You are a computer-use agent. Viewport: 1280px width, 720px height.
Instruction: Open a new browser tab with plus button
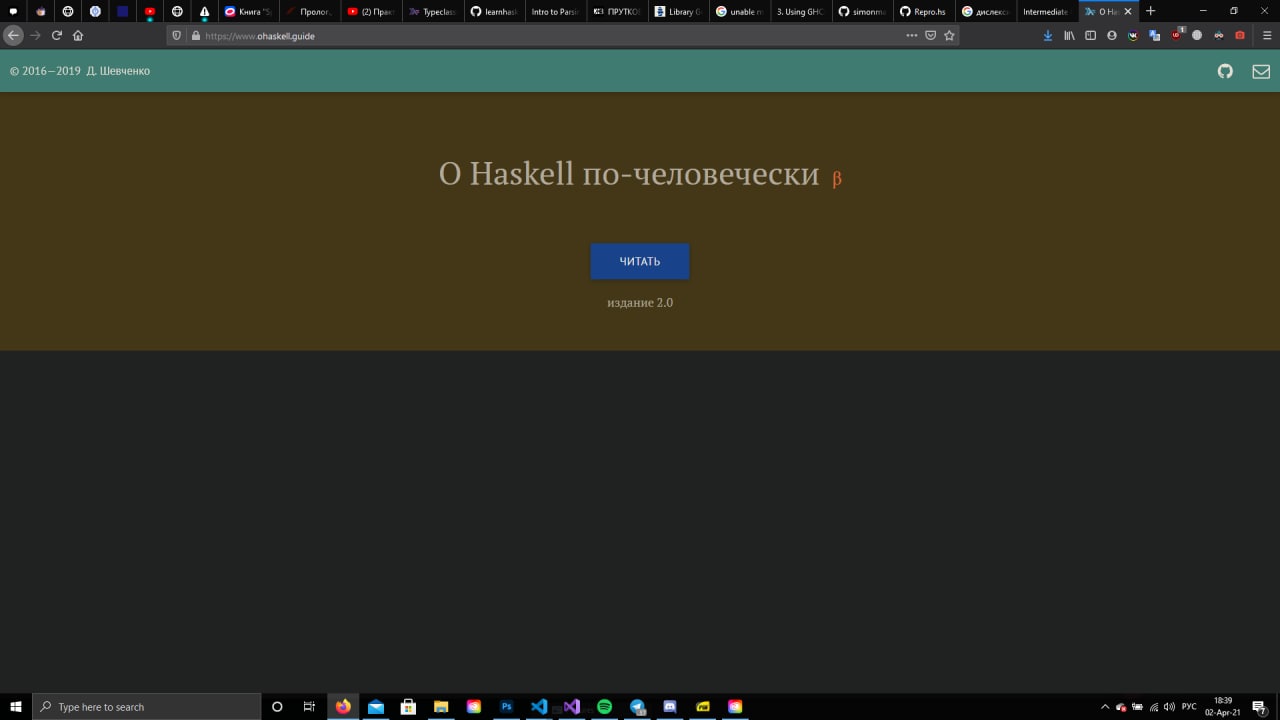pyautogui.click(x=1150, y=11)
